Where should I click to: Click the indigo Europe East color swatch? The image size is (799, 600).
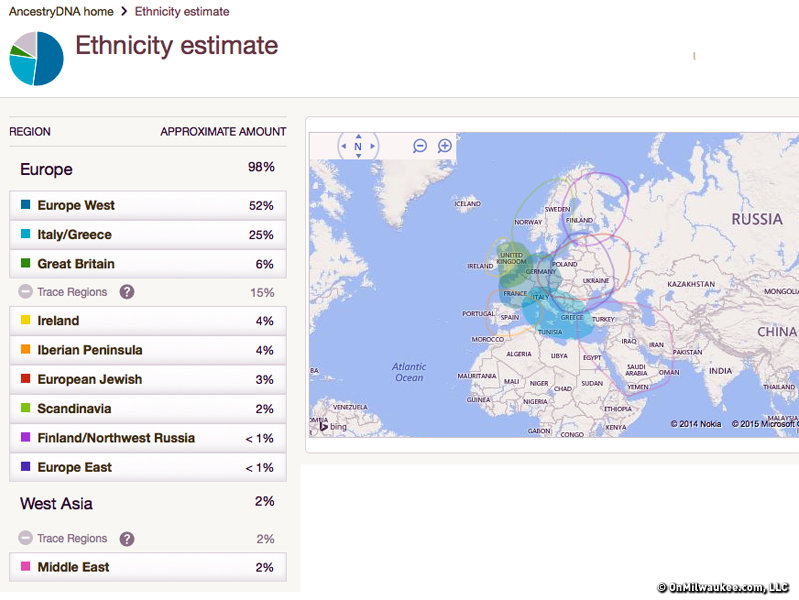25,466
